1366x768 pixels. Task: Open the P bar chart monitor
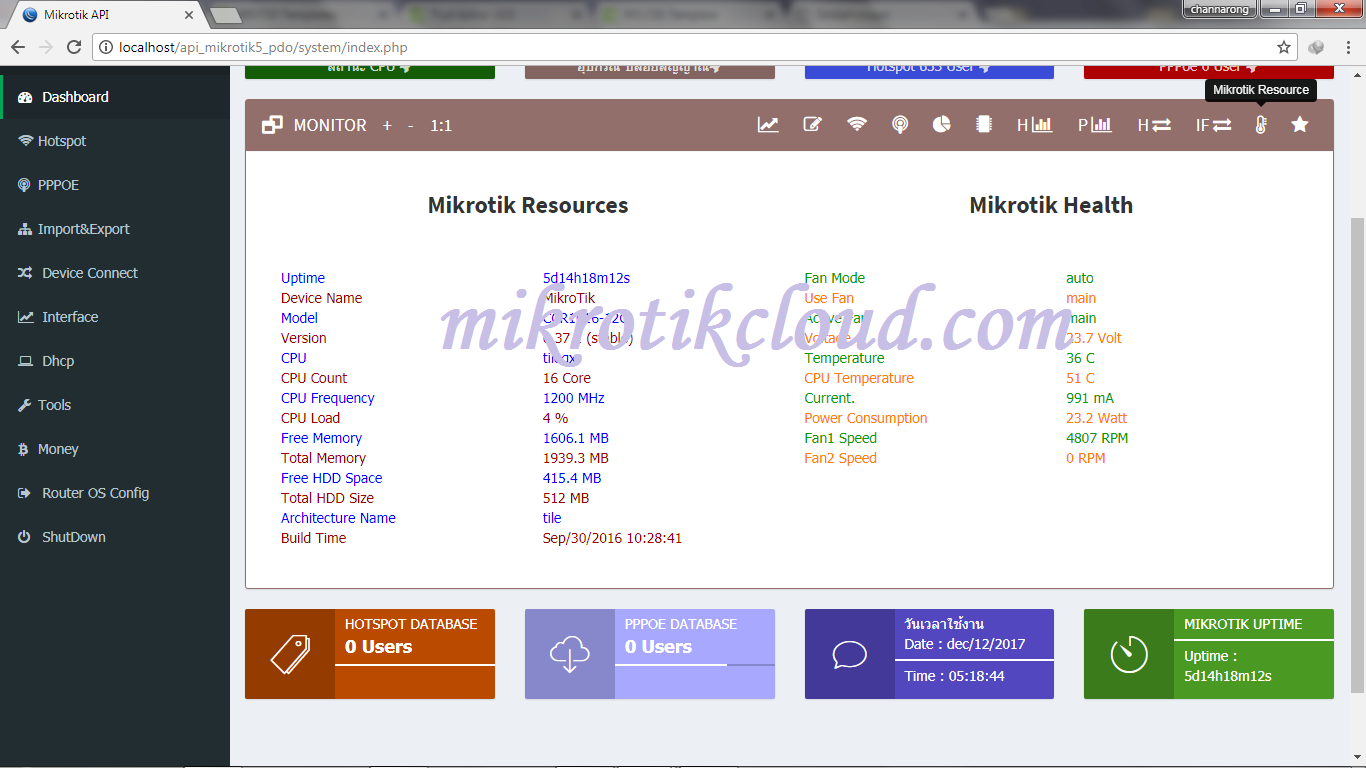click(1095, 125)
